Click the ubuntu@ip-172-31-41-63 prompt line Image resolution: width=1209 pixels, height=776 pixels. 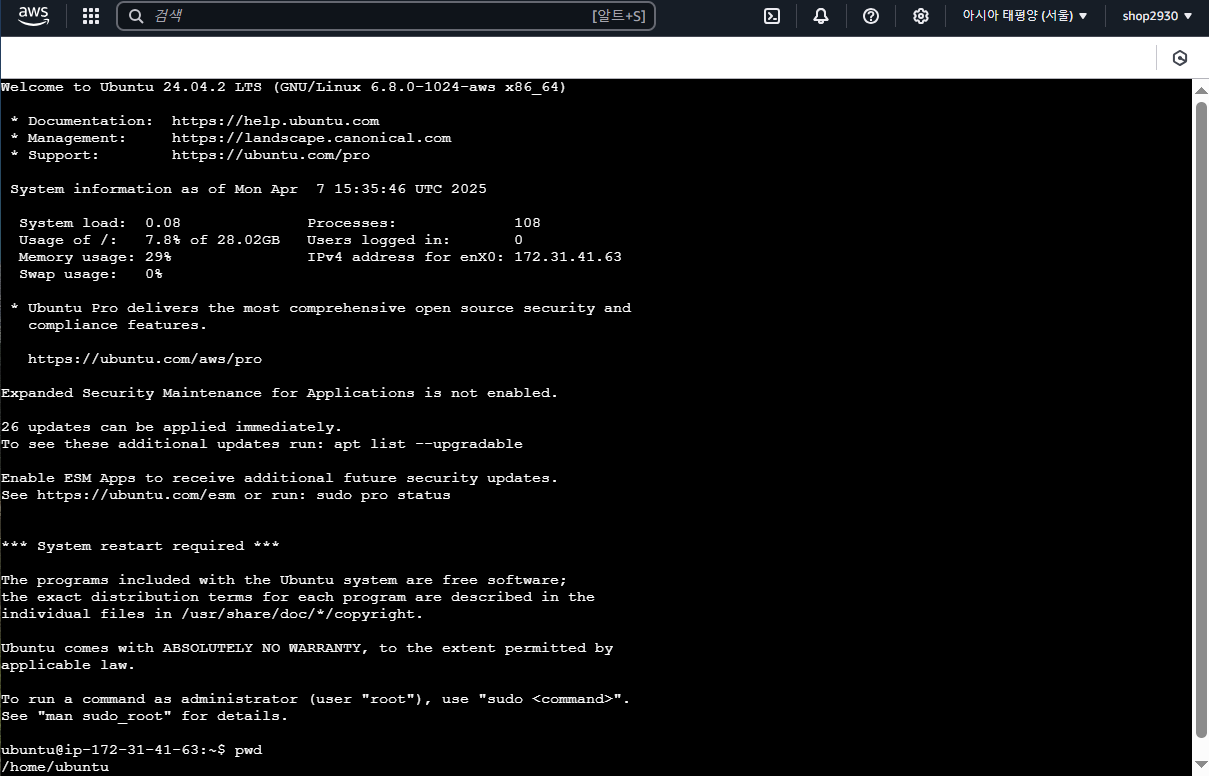coord(131,750)
